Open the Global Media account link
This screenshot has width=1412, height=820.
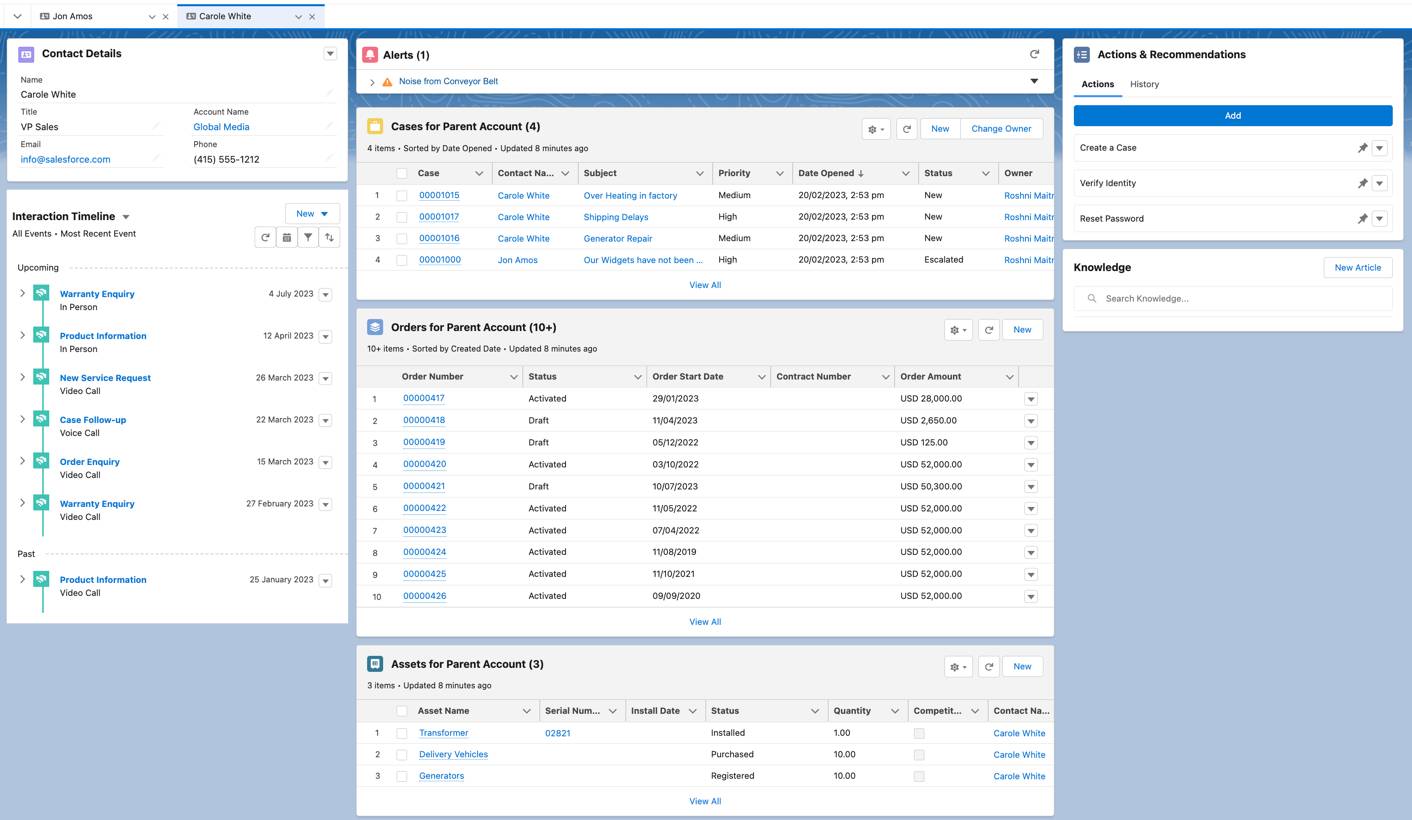(x=221, y=127)
